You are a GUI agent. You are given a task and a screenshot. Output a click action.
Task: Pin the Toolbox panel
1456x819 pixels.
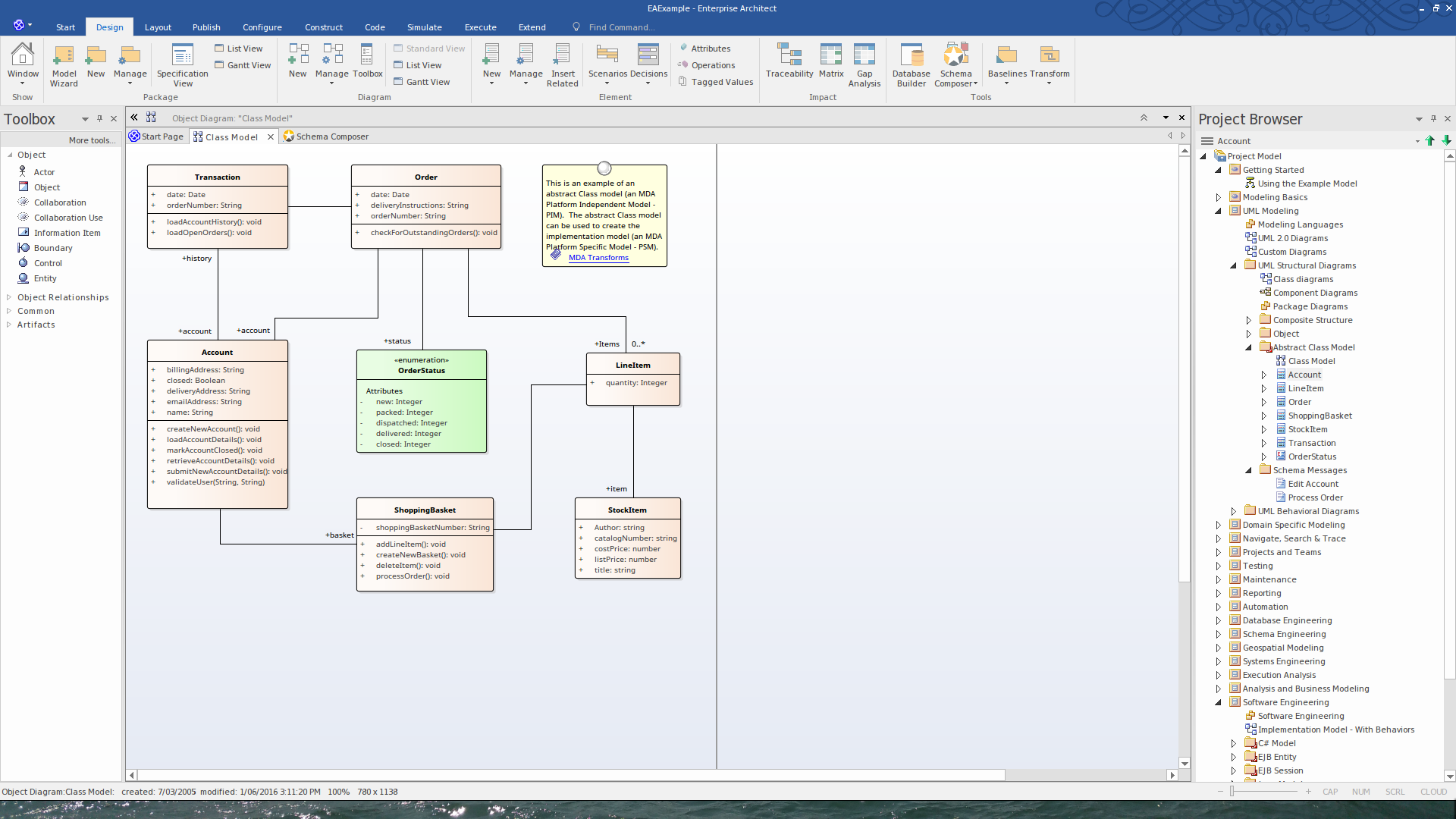click(x=99, y=118)
